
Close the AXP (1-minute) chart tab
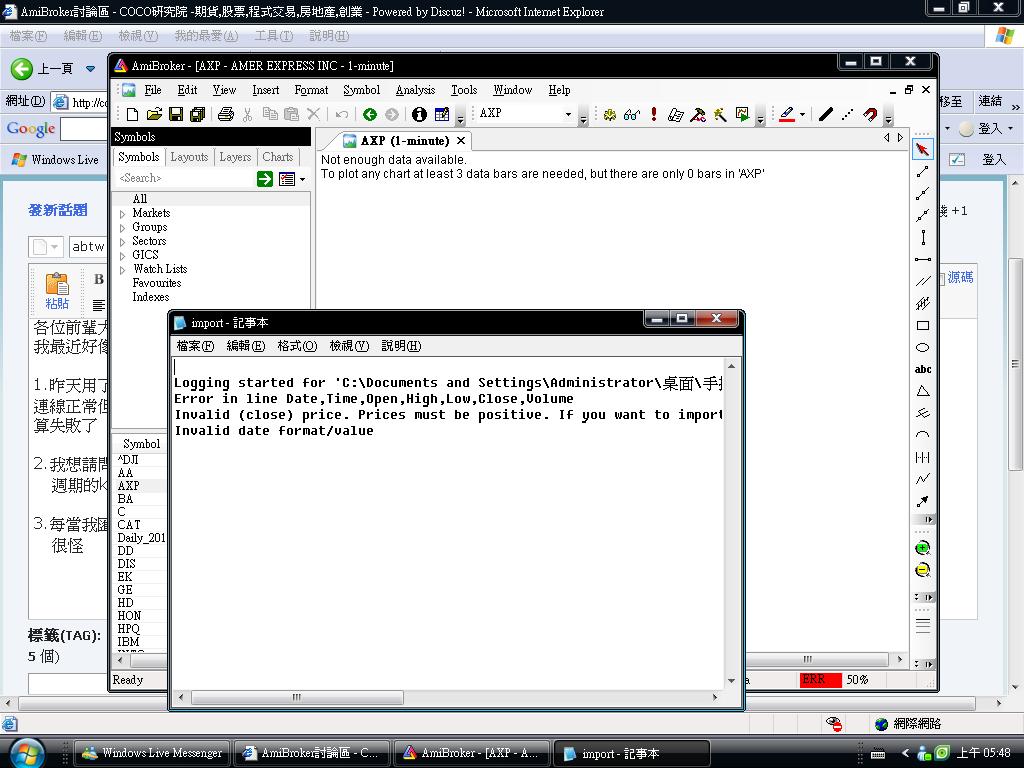click(x=461, y=141)
